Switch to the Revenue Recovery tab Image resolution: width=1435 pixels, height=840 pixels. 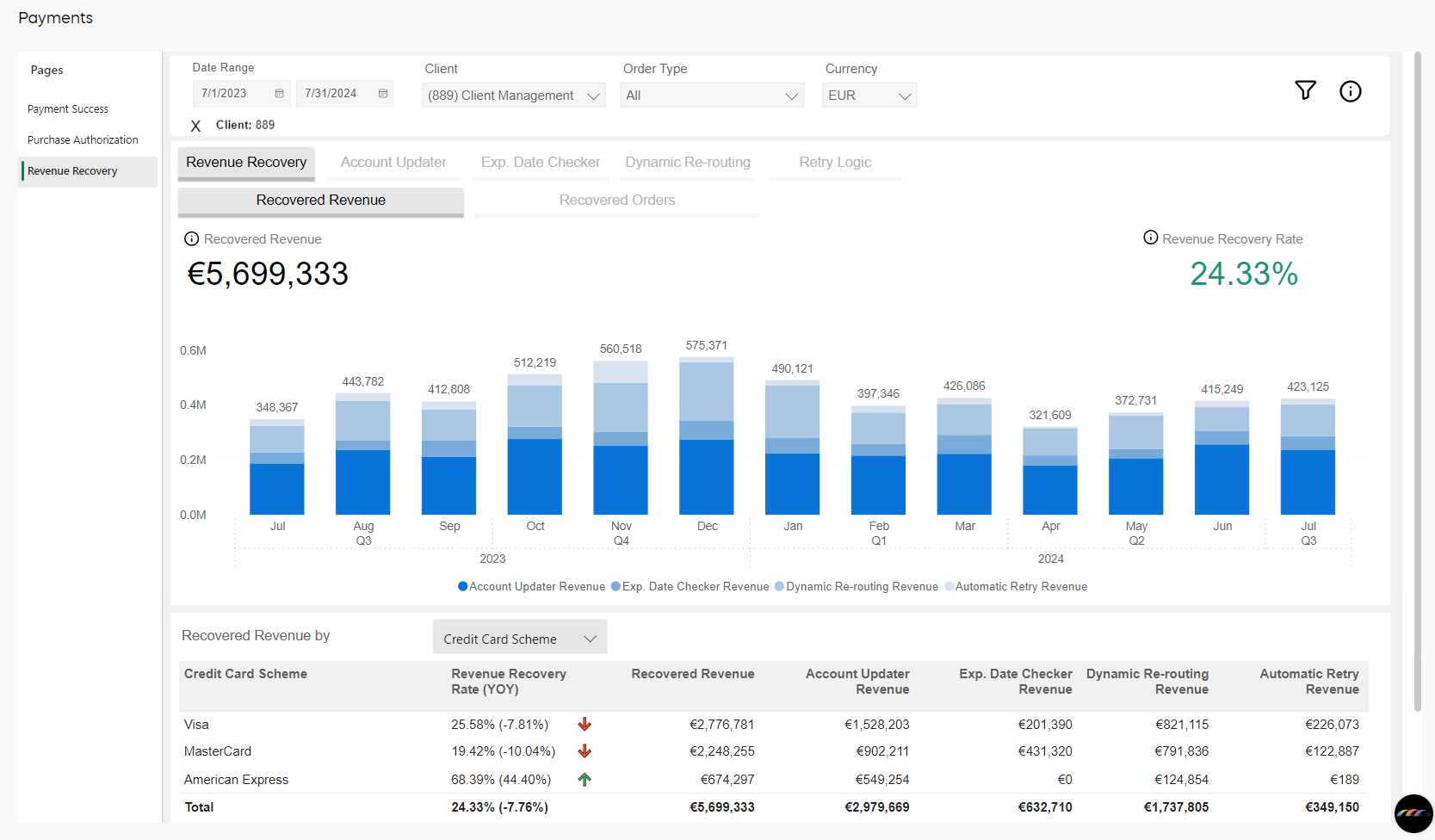tap(246, 162)
